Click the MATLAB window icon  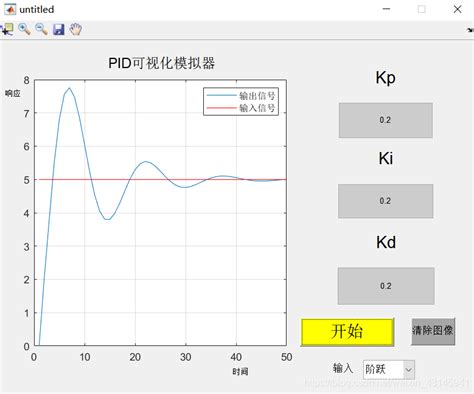(10, 9)
